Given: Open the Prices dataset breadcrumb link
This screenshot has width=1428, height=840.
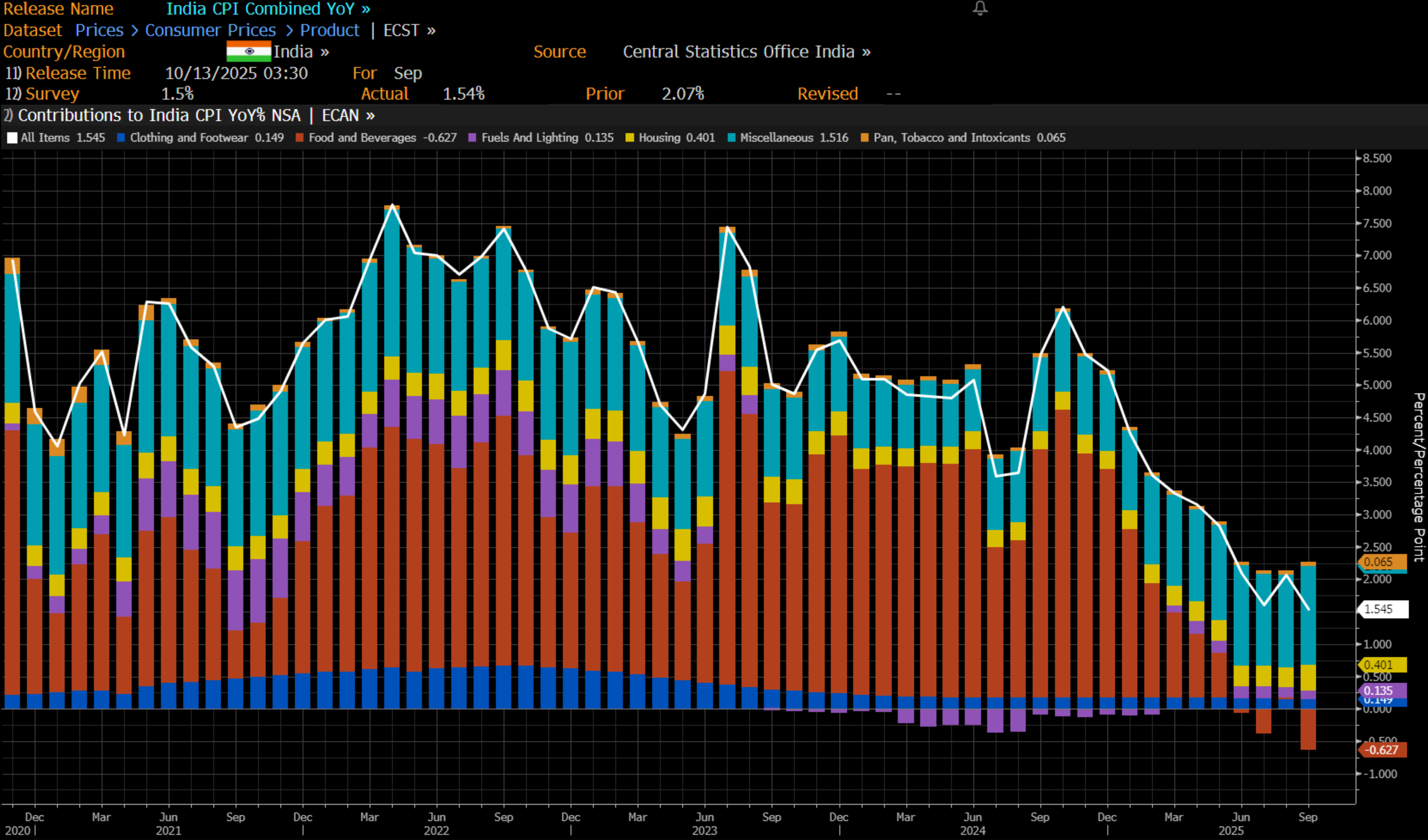Looking at the screenshot, I should coord(99,30).
